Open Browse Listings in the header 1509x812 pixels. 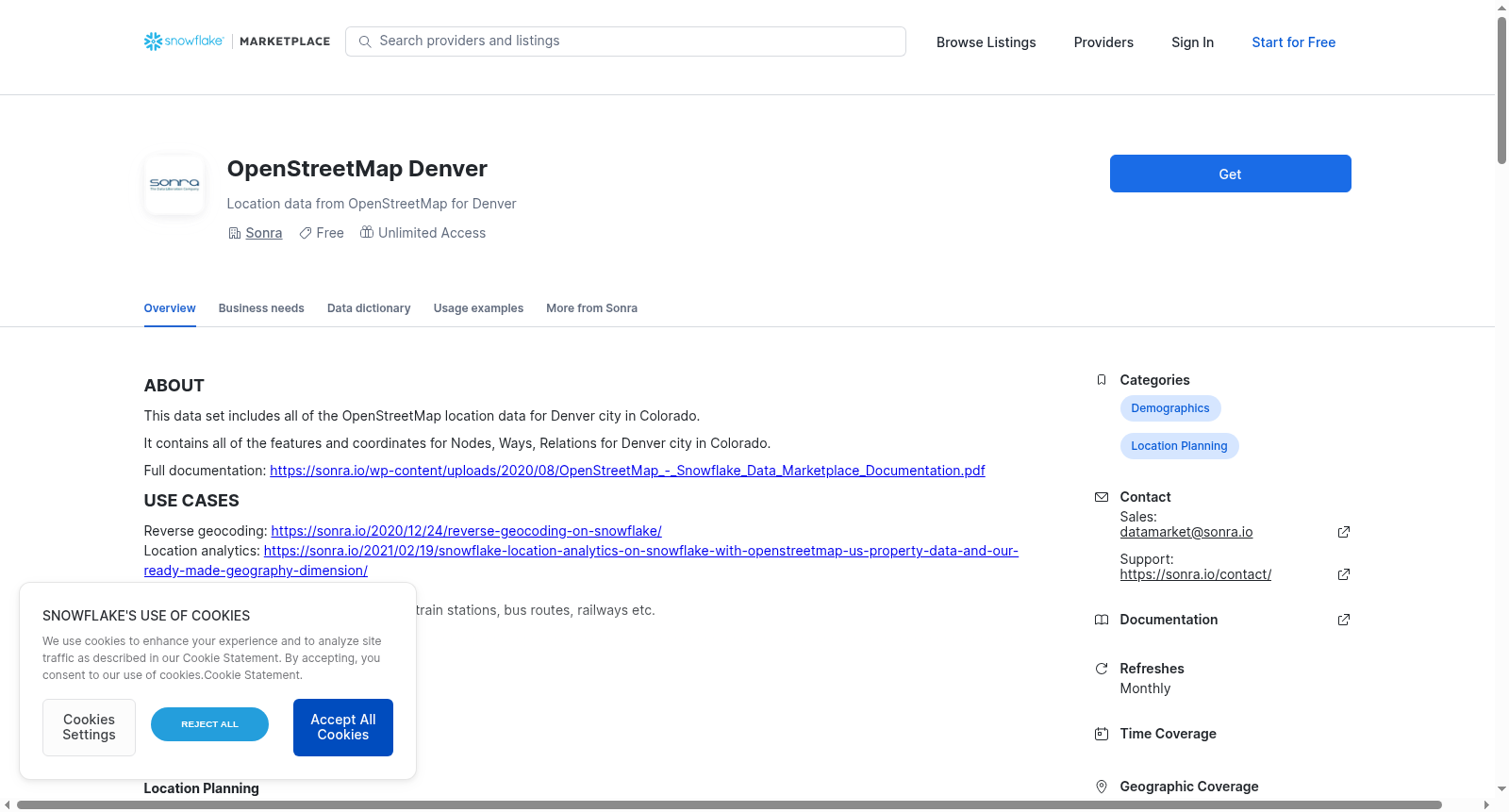tap(987, 42)
